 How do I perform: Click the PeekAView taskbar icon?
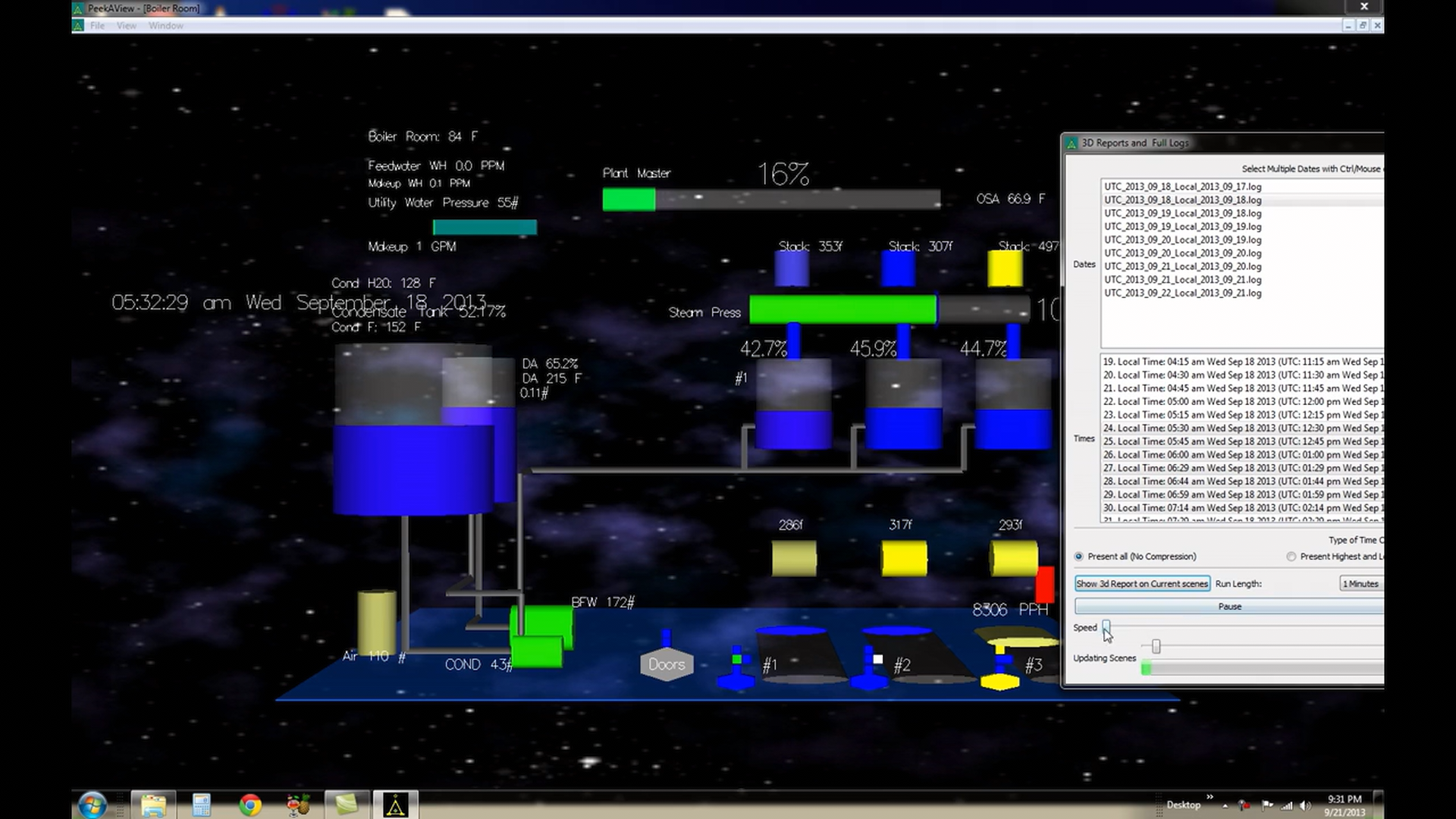coord(395,805)
